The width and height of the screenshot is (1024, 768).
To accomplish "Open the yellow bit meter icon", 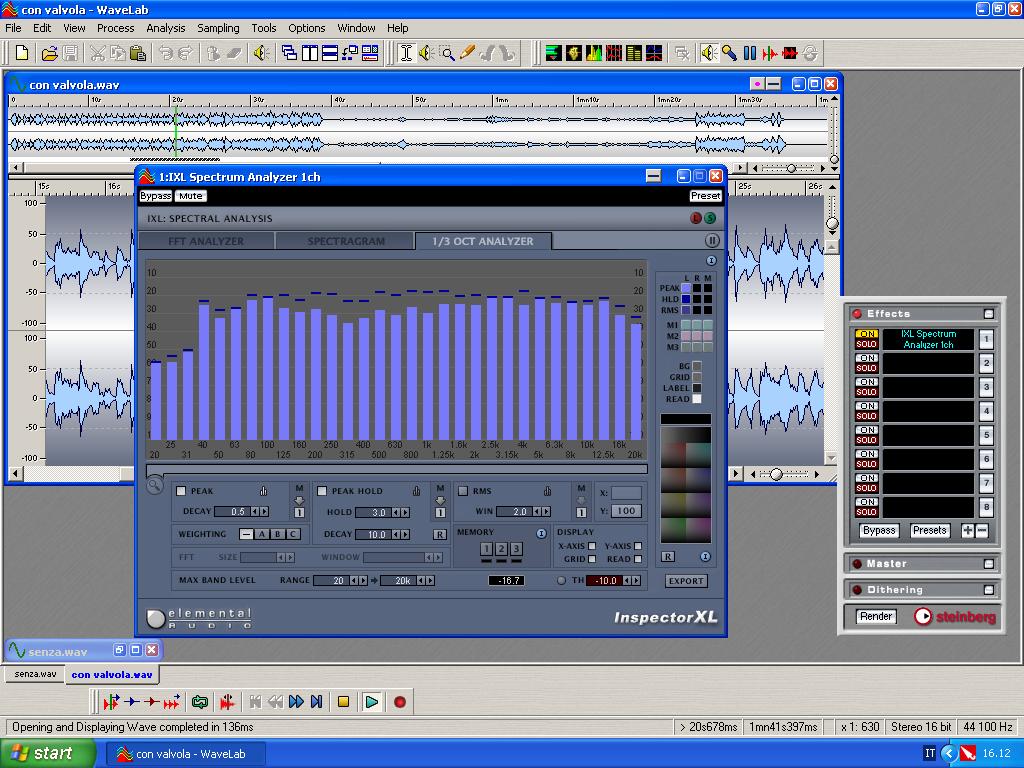I will [634, 53].
